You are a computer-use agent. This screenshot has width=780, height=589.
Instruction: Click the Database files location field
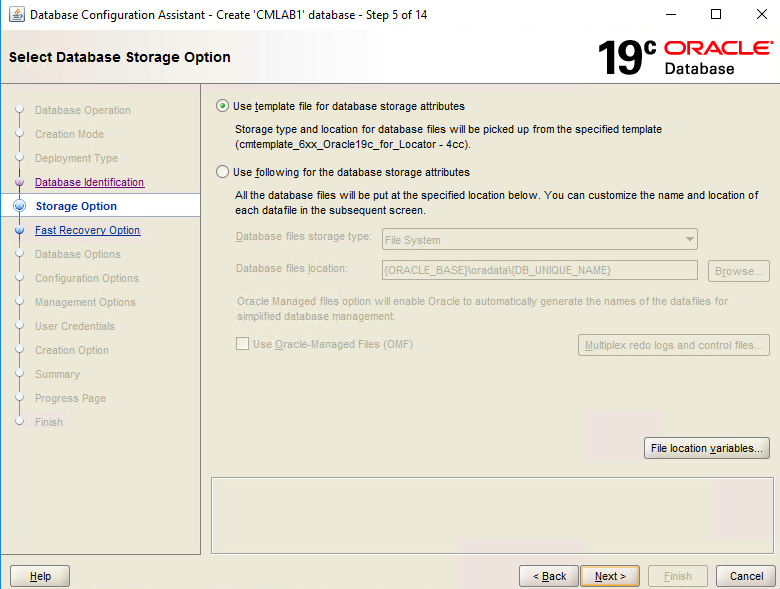540,270
